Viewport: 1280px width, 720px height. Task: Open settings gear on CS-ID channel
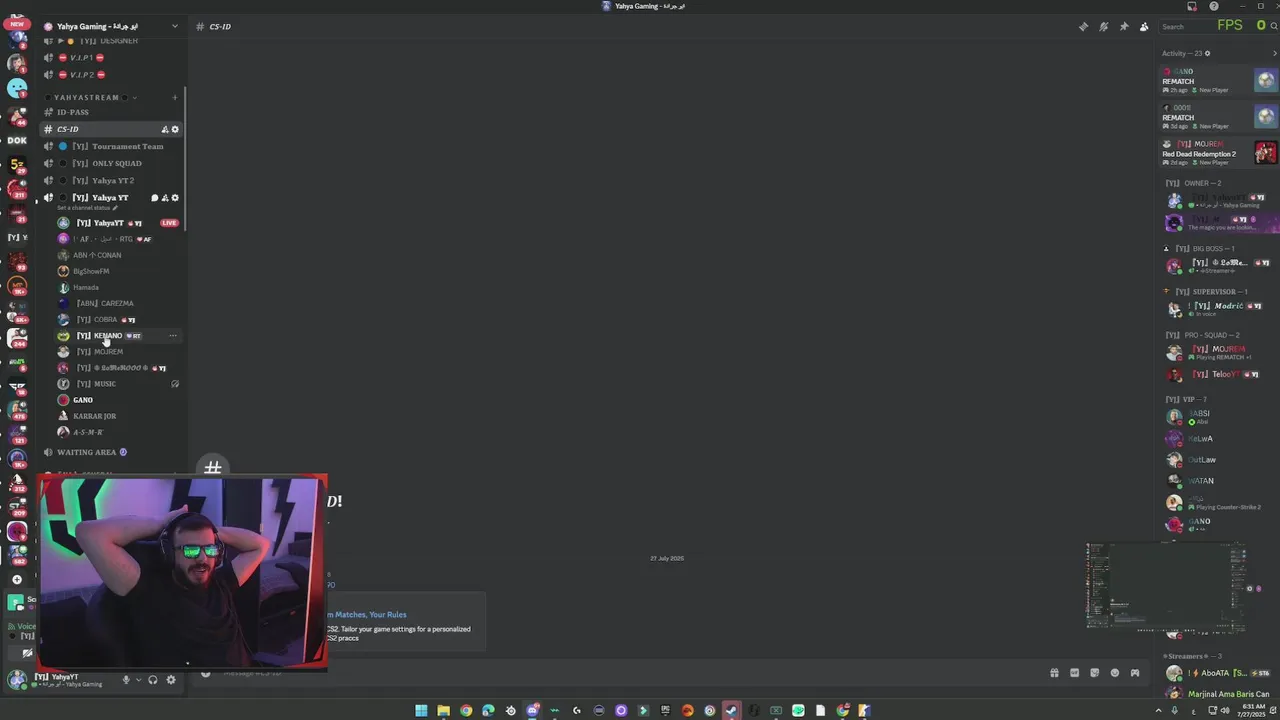tap(175, 129)
